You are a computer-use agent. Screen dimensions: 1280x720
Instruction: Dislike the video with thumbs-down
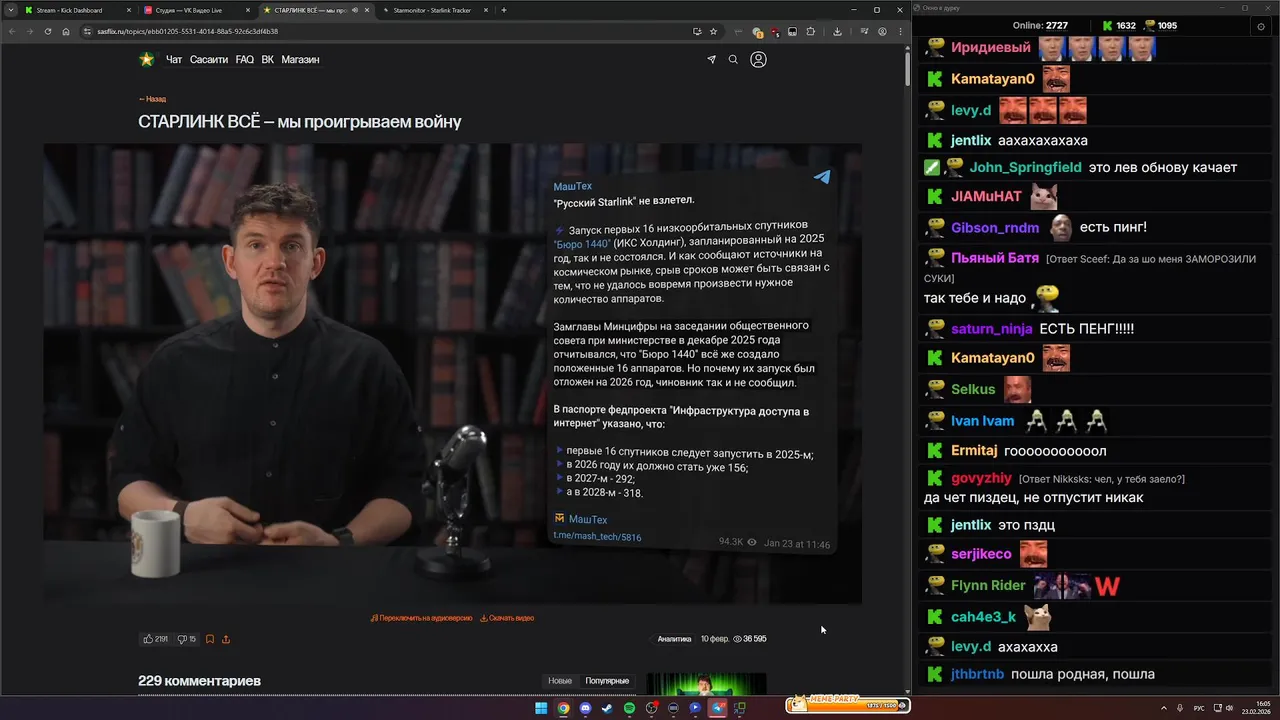coord(187,639)
